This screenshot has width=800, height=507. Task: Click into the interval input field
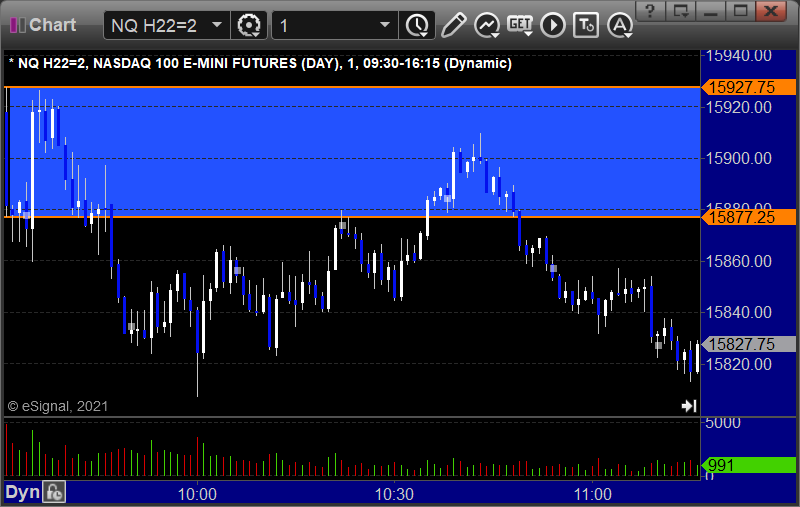[325, 26]
